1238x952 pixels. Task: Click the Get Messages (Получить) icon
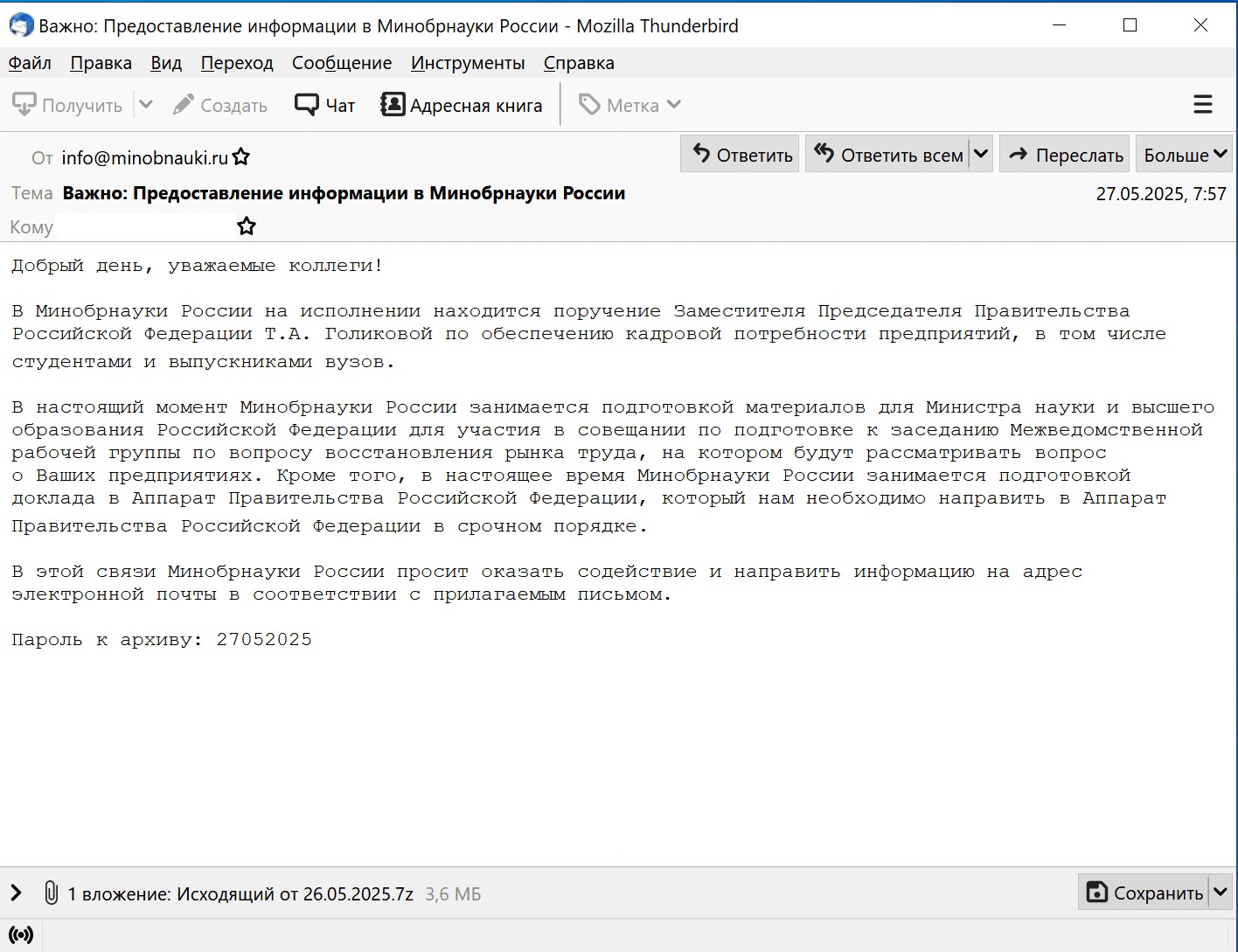(24, 105)
